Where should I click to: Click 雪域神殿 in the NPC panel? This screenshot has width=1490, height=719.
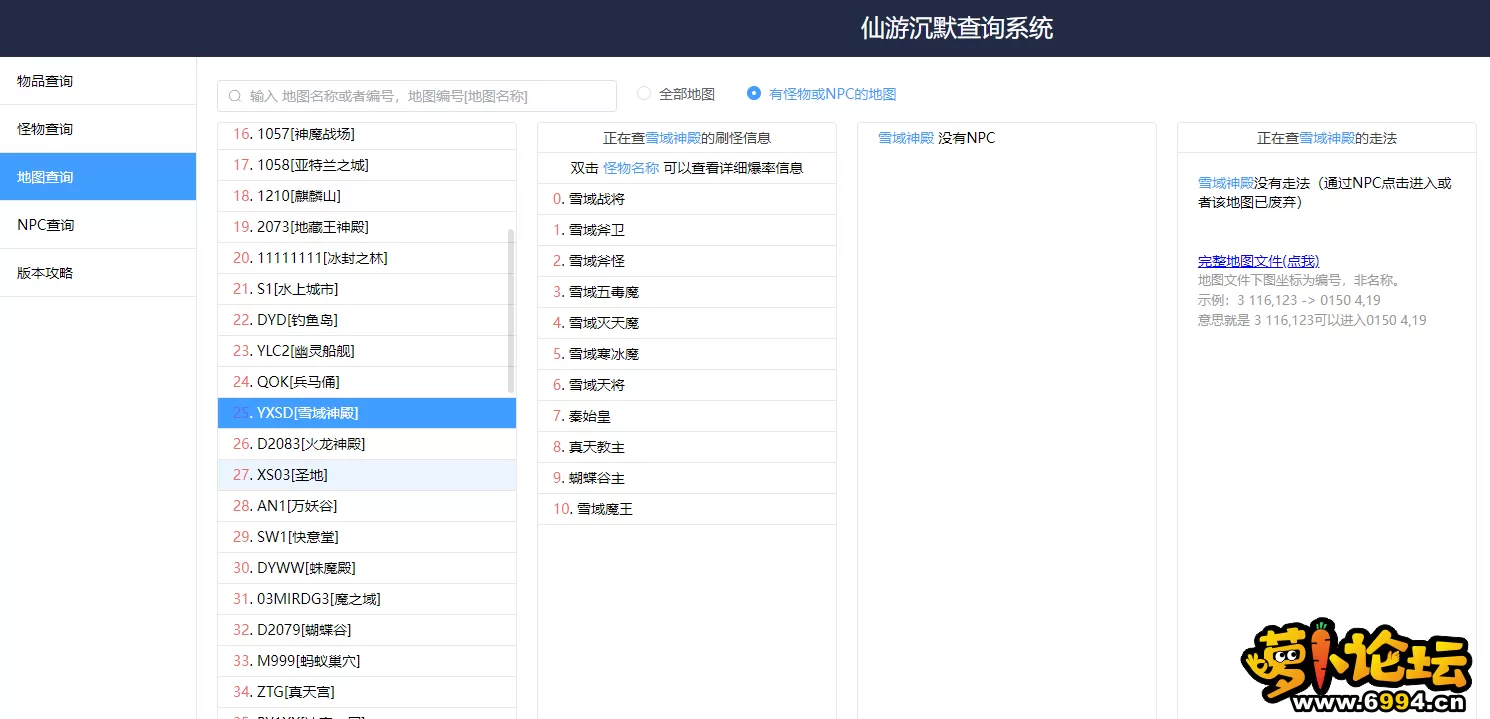[906, 138]
